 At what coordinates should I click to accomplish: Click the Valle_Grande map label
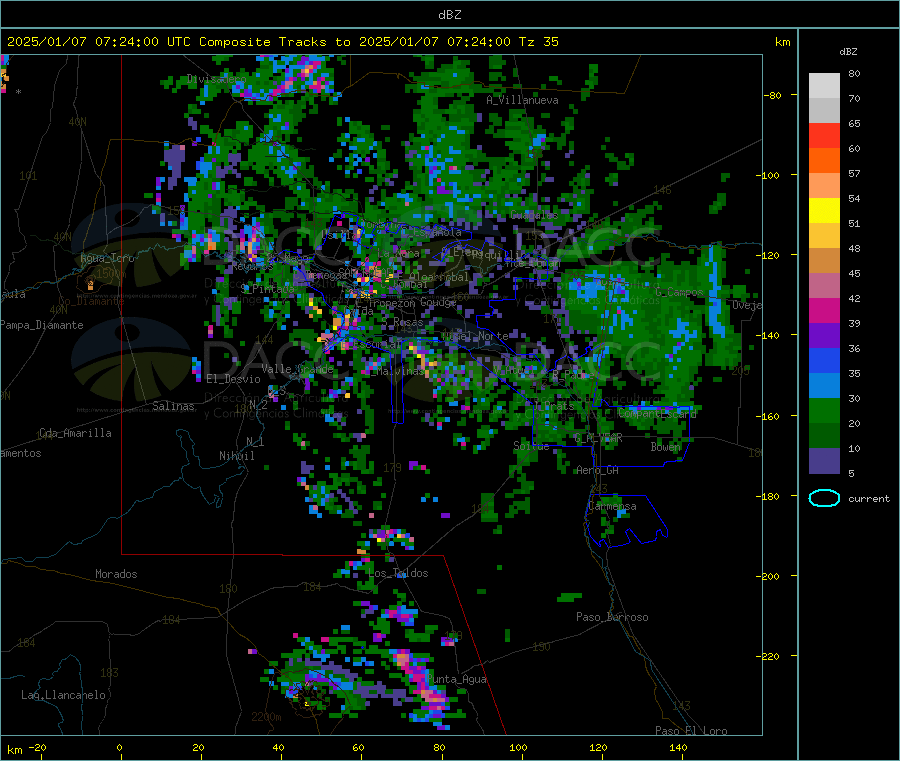tap(297, 369)
